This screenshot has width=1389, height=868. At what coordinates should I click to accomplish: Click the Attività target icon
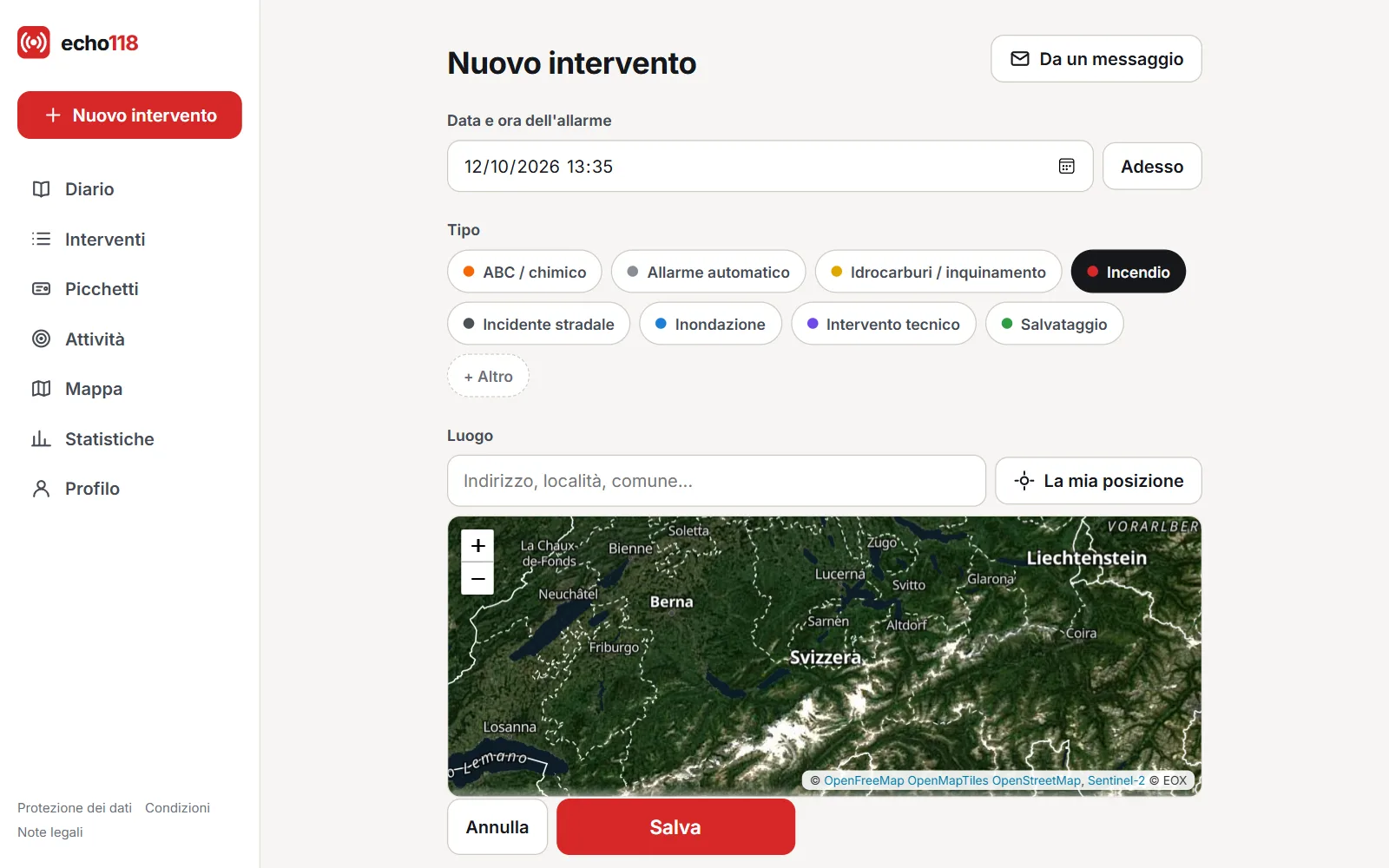click(x=41, y=339)
